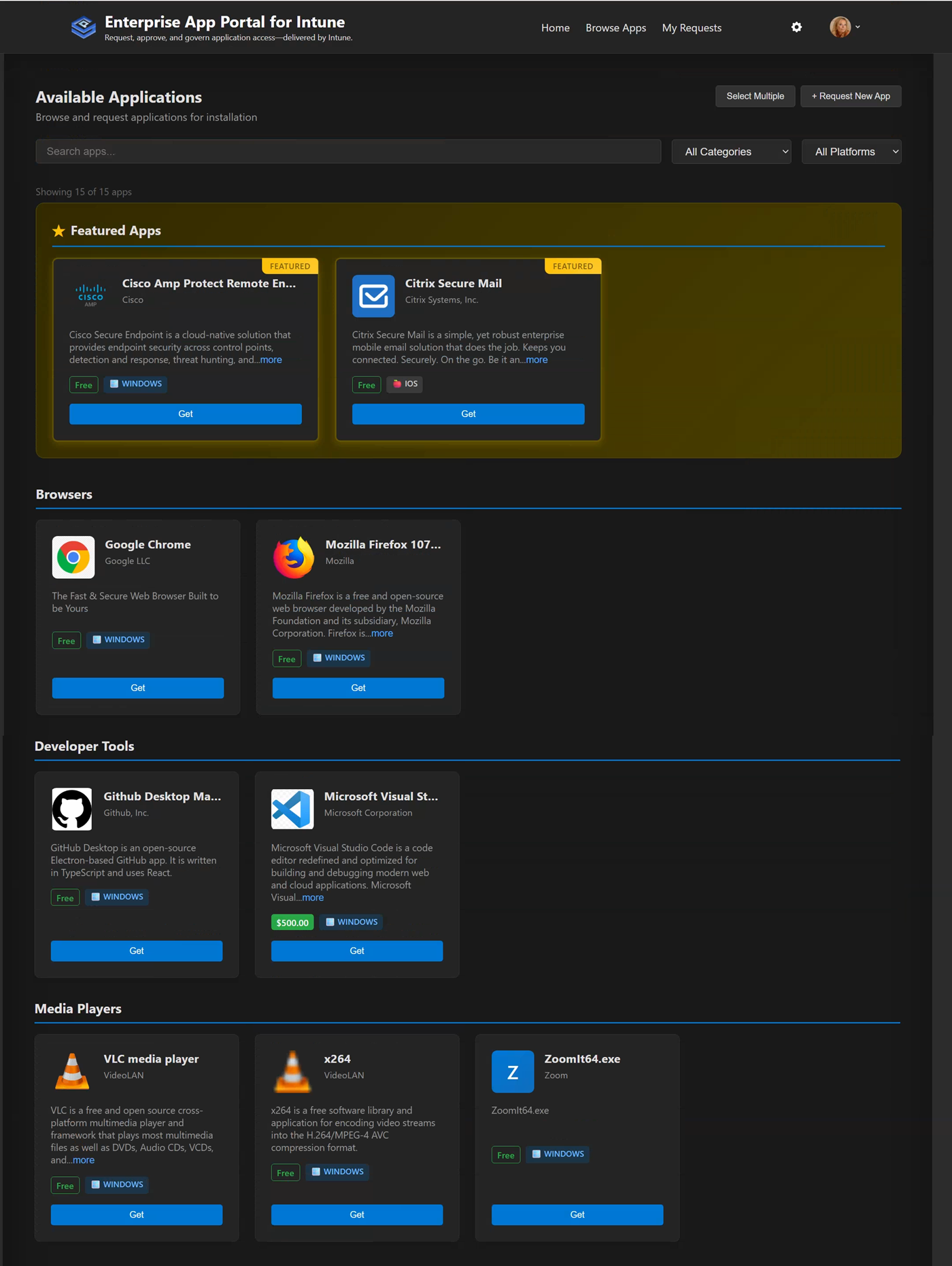
Task: Click the Google Chrome app icon
Action: click(x=73, y=557)
